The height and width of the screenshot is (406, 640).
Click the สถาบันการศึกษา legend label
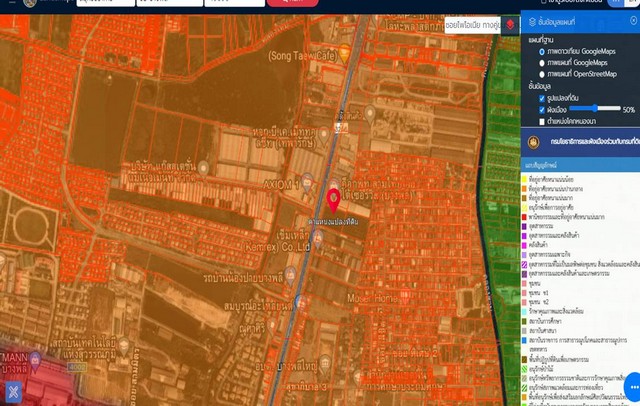coord(545,321)
